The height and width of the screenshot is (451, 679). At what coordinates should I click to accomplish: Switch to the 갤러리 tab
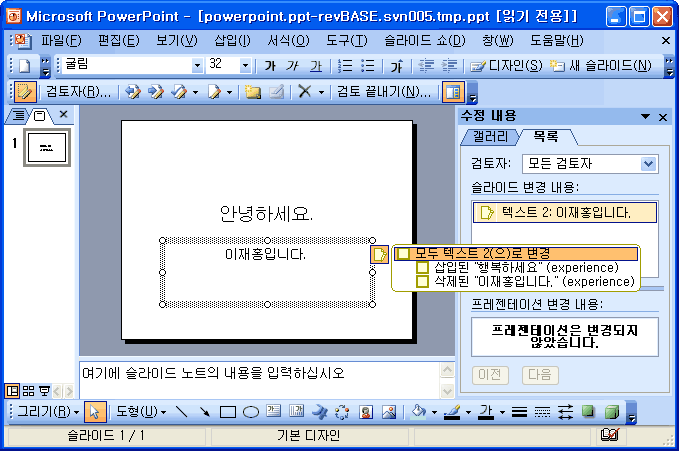click(490, 136)
